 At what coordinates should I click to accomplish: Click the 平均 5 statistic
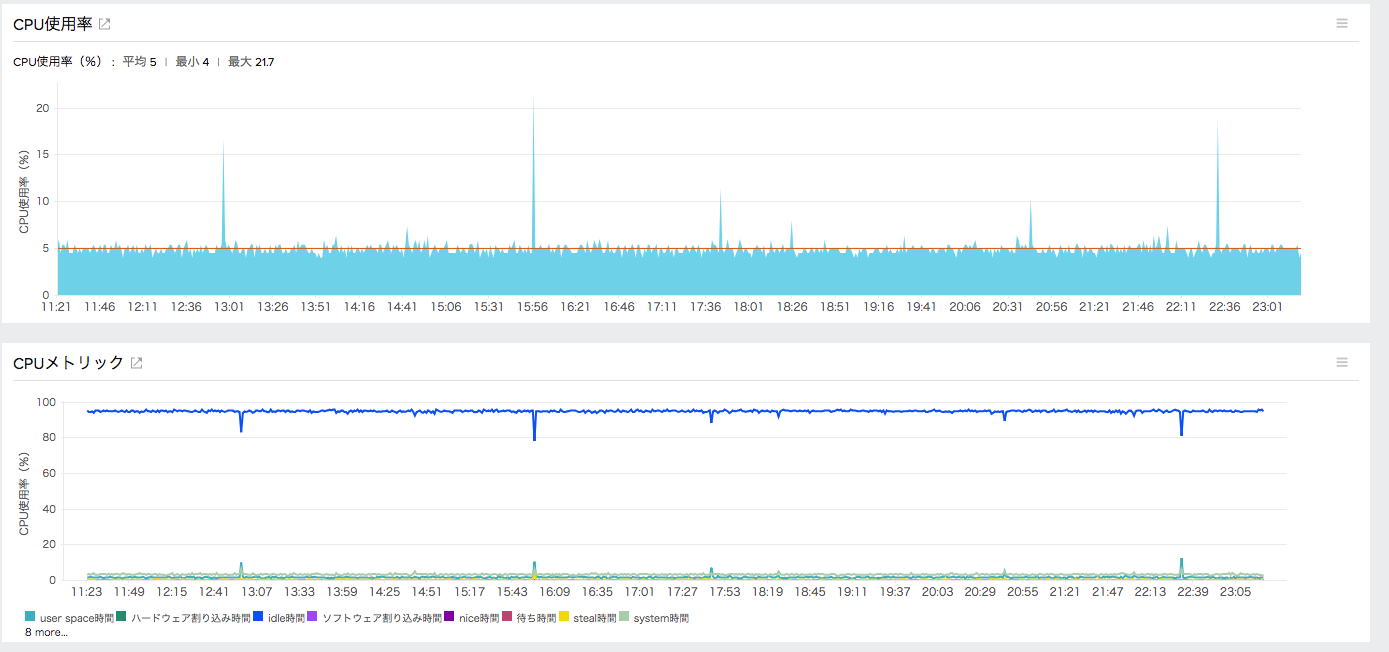point(139,62)
